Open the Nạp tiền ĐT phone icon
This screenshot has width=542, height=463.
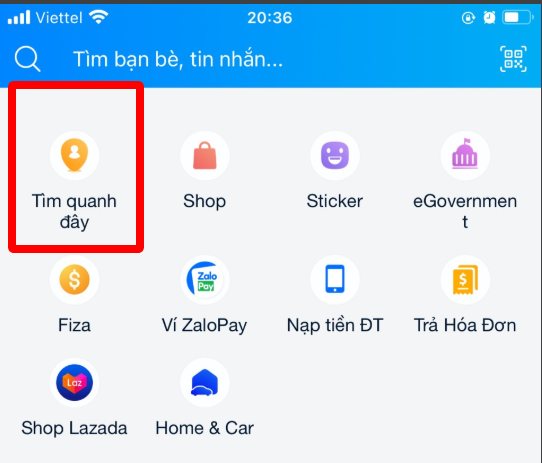click(x=335, y=279)
